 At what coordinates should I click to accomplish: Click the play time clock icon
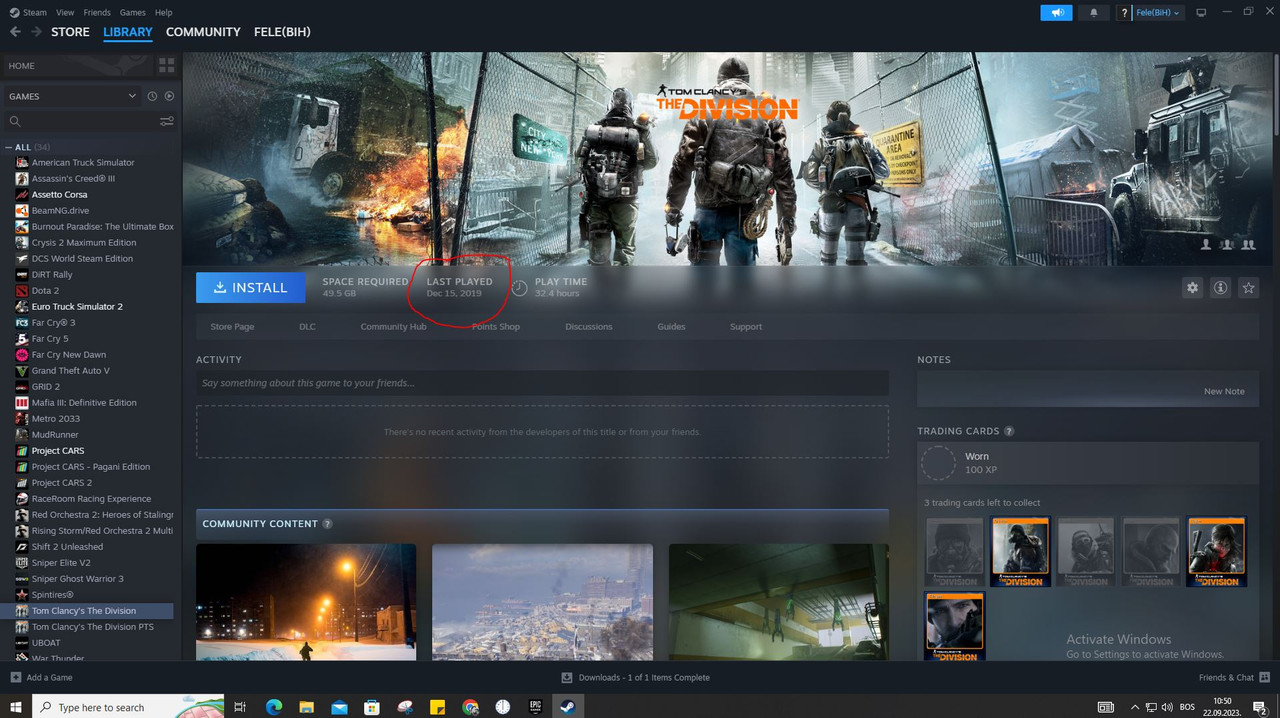coord(520,288)
